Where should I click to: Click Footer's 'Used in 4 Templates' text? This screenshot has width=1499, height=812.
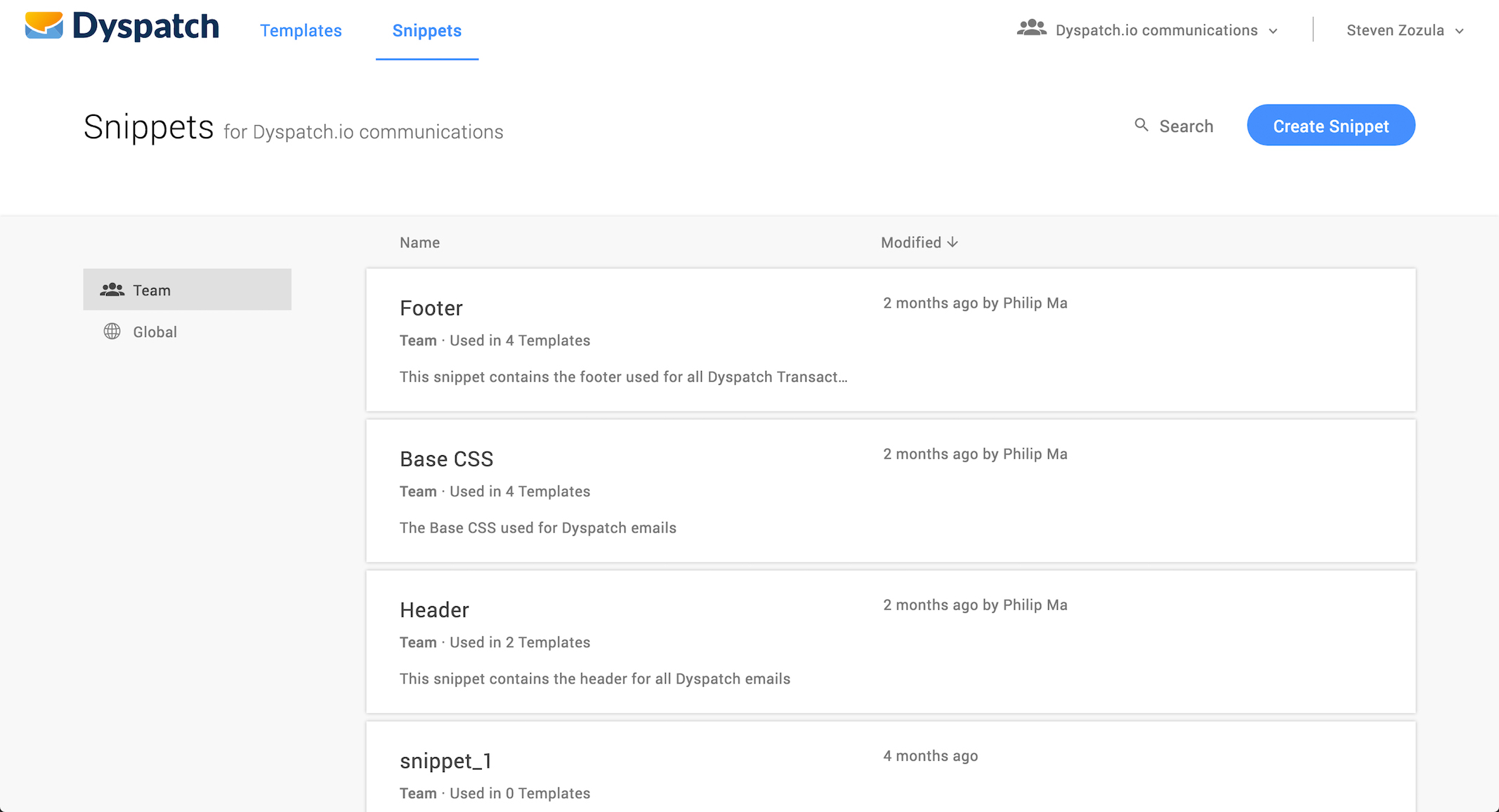(x=520, y=341)
